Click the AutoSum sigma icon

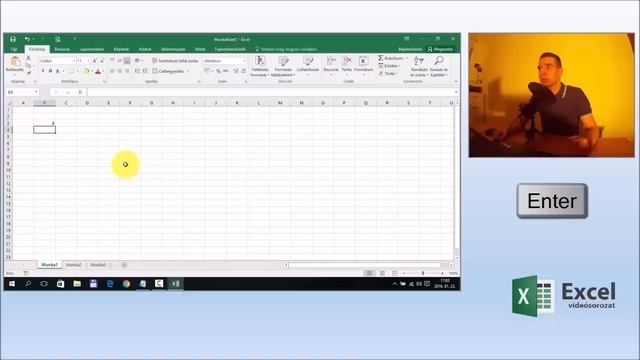point(380,58)
